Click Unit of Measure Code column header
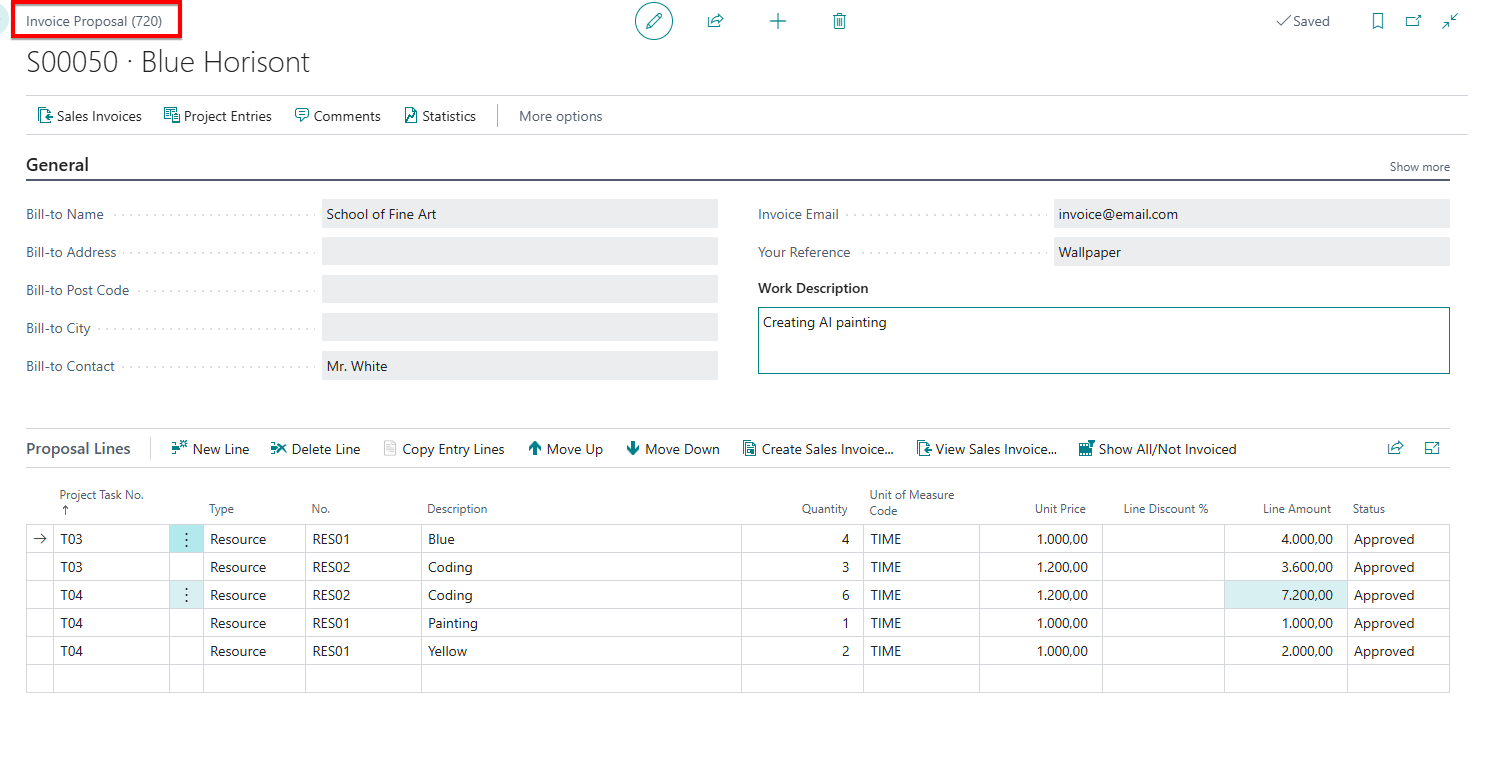Viewport: 1505px width, 778px height. click(911, 502)
